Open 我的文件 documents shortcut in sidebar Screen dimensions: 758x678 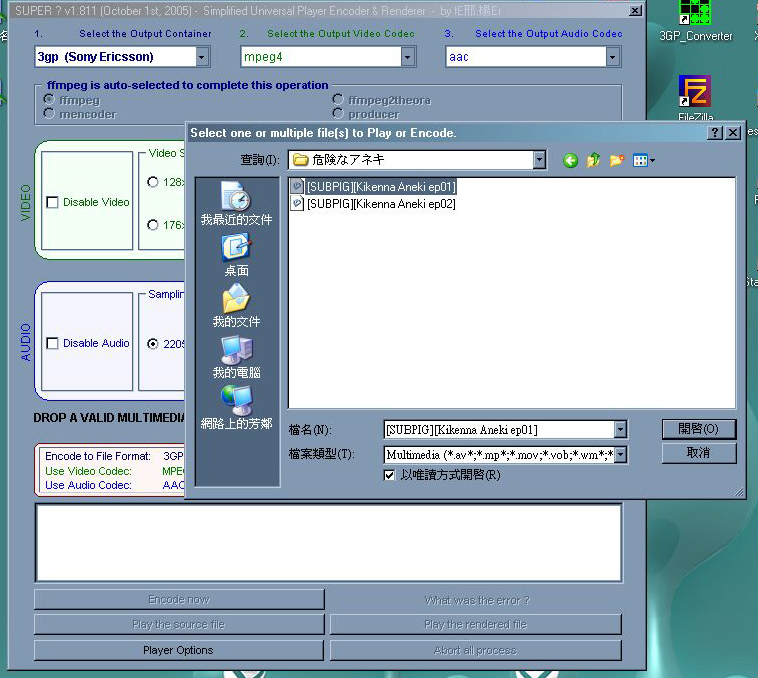pyautogui.click(x=236, y=306)
